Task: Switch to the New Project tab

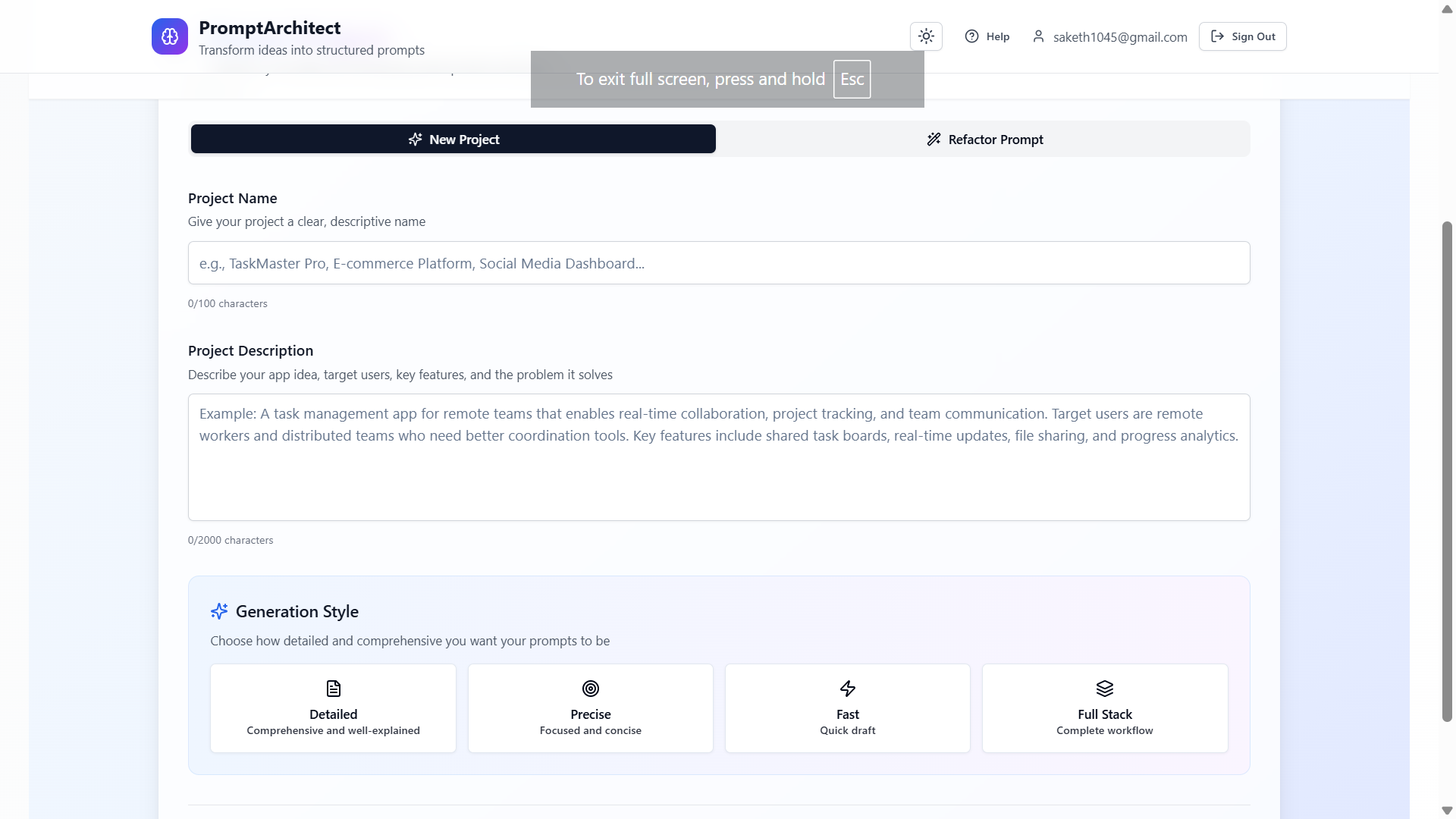Action: pyautogui.click(x=453, y=140)
